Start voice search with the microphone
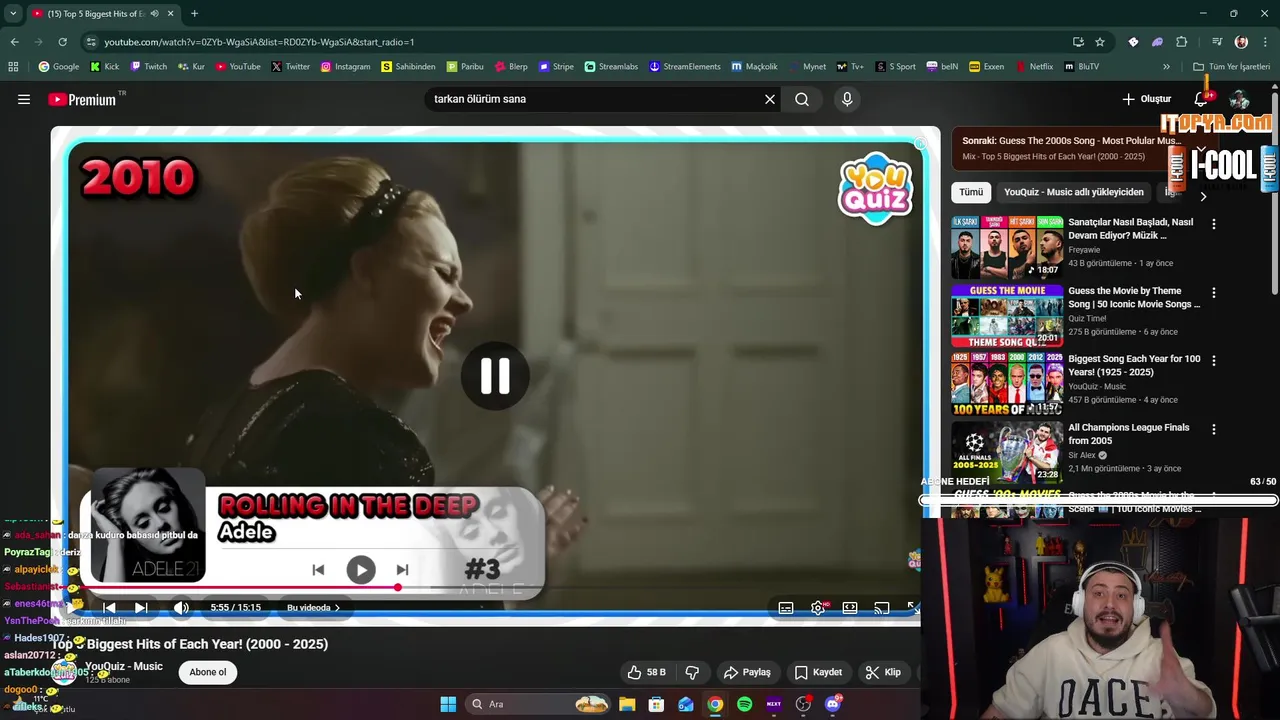1280x720 pixels. pyautogui.click(x=847, y=99)
